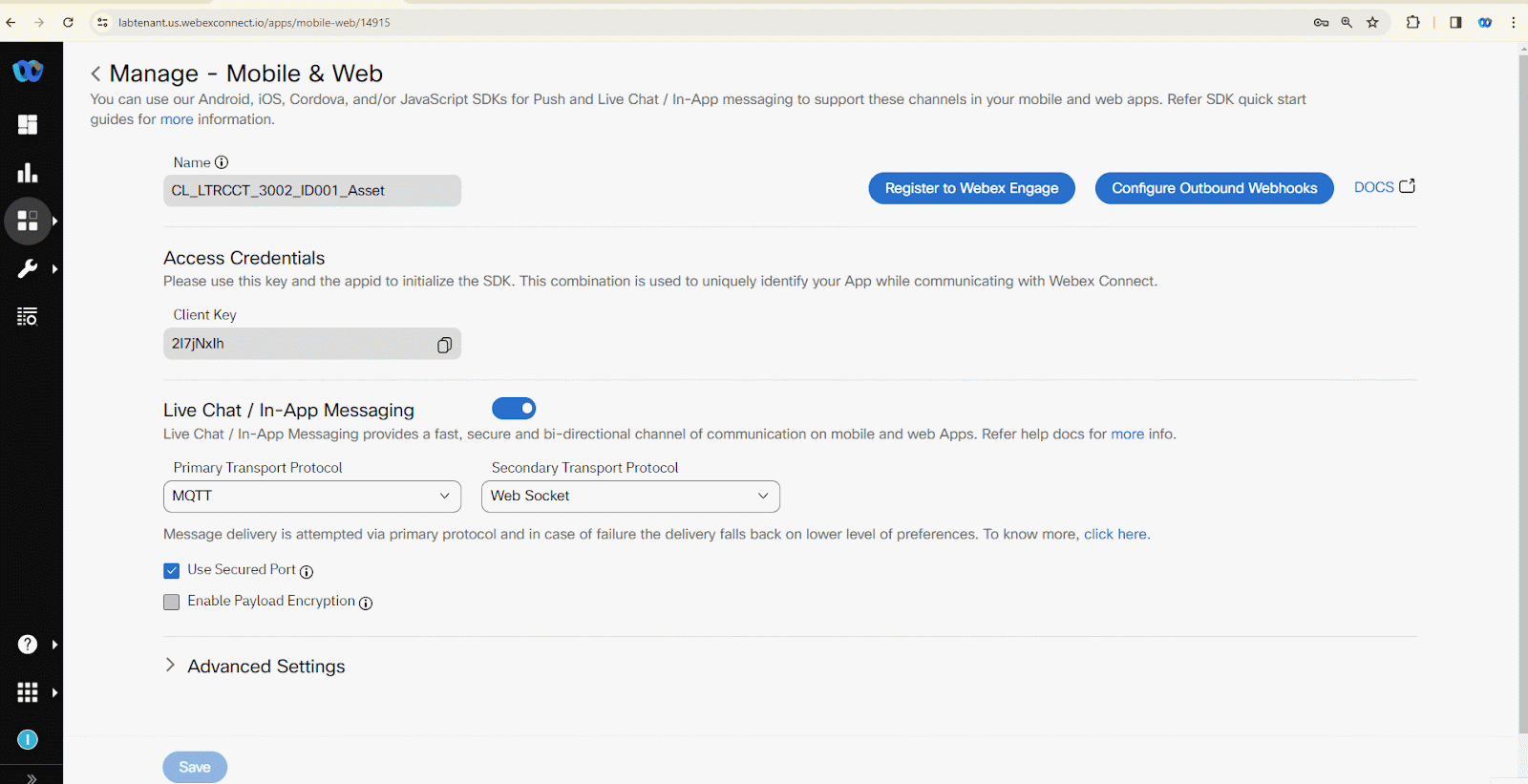This screenshot has height=784, width=1528.
Task: Click the Client Key field
Action: click(x=312, y=344)
